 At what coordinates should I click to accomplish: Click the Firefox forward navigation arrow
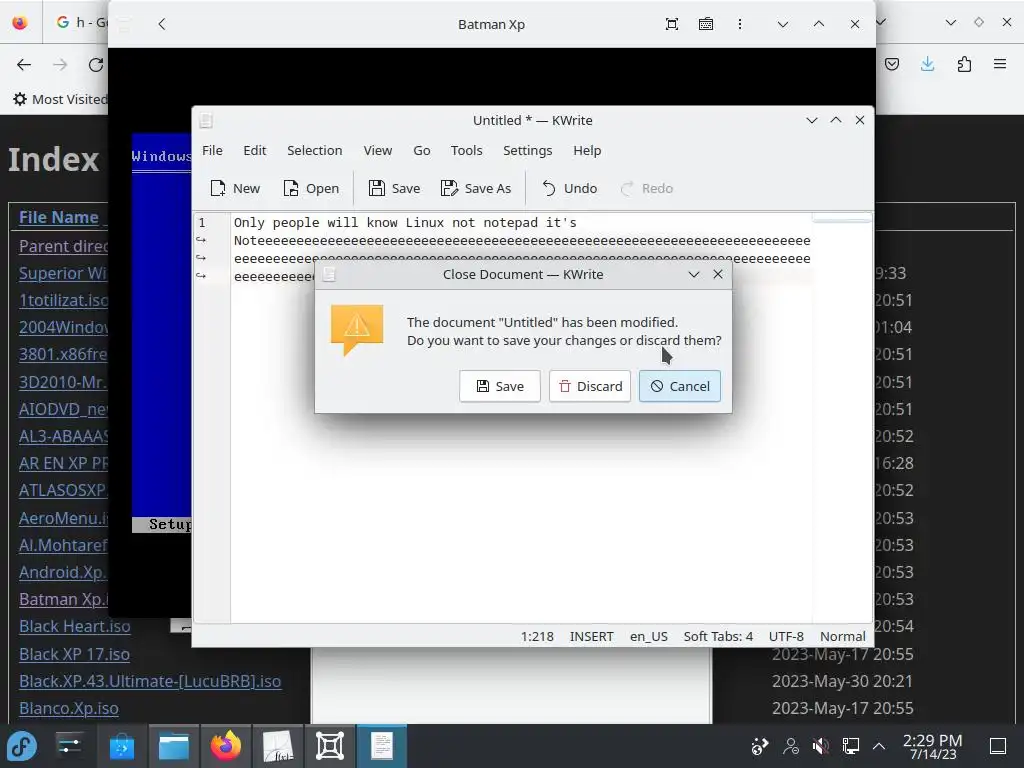60,64
